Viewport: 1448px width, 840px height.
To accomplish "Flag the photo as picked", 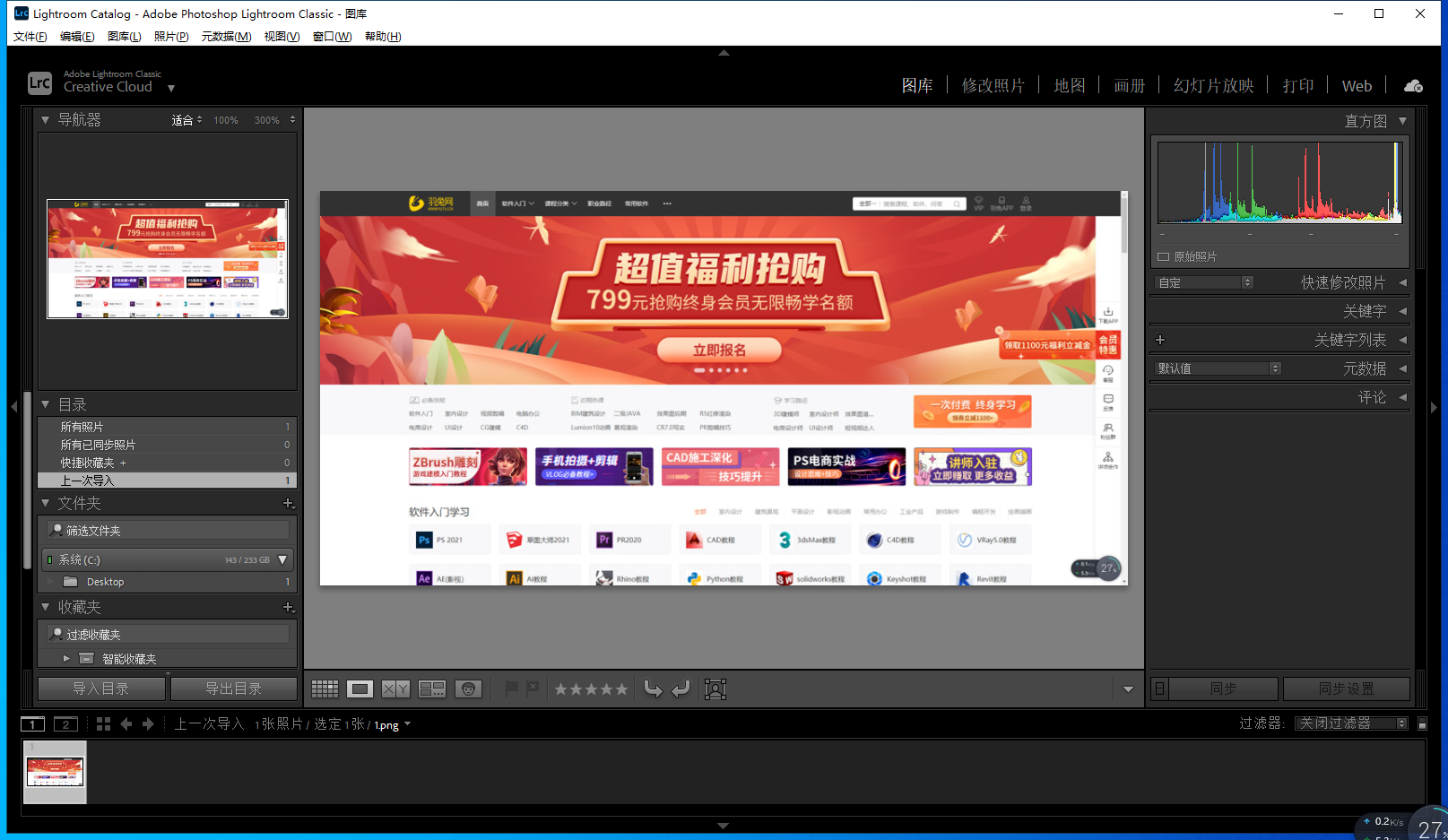I will [512, 688].
